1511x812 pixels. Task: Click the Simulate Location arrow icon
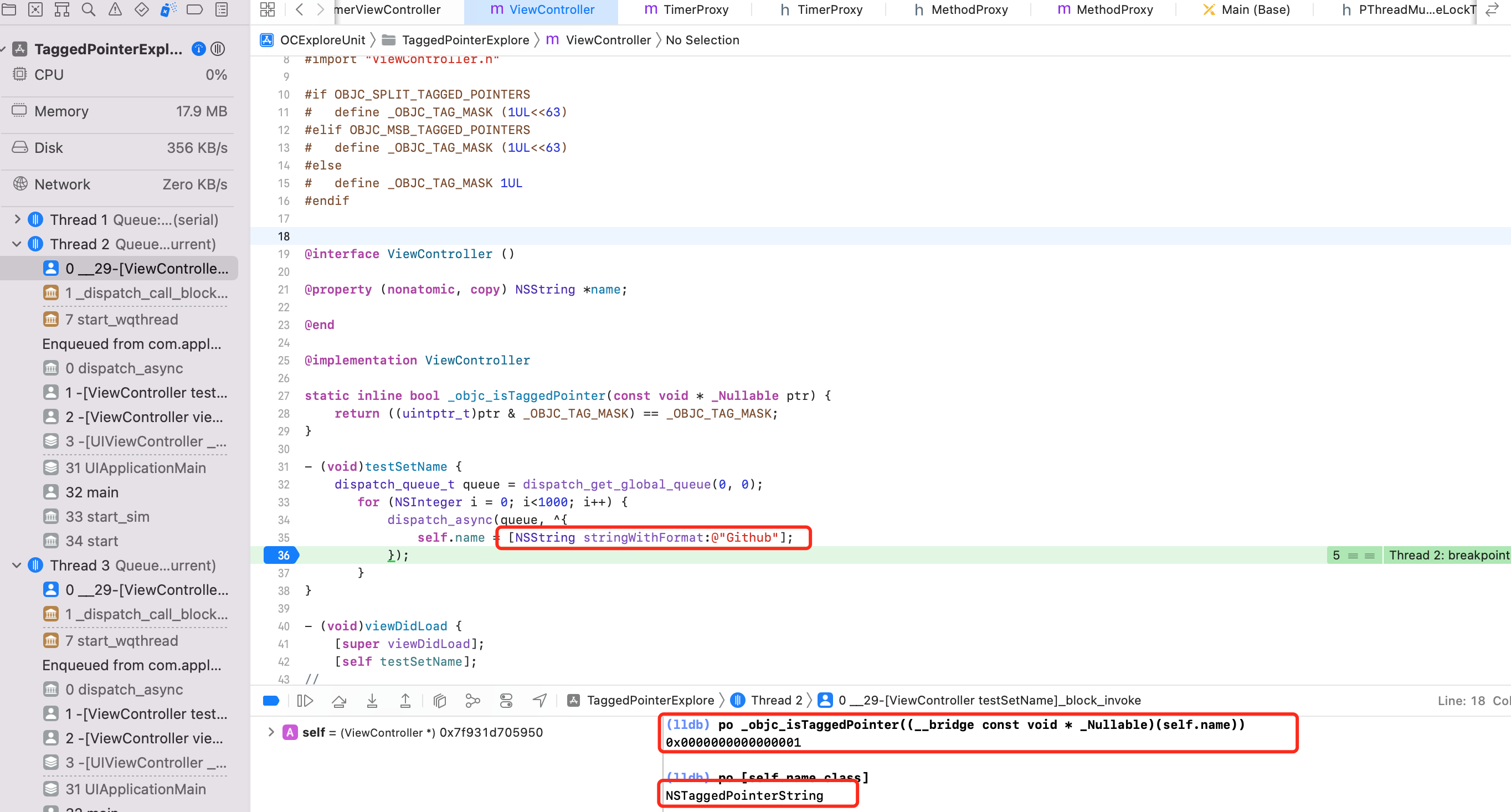[539, 701]
